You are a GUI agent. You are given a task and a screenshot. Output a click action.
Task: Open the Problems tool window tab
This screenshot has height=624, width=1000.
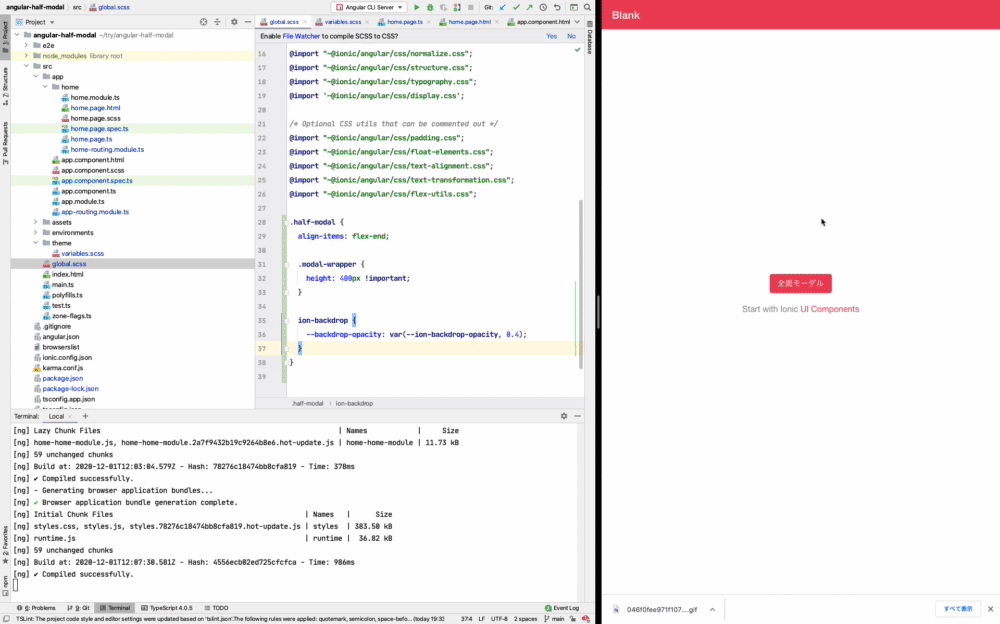pos(36,608)
